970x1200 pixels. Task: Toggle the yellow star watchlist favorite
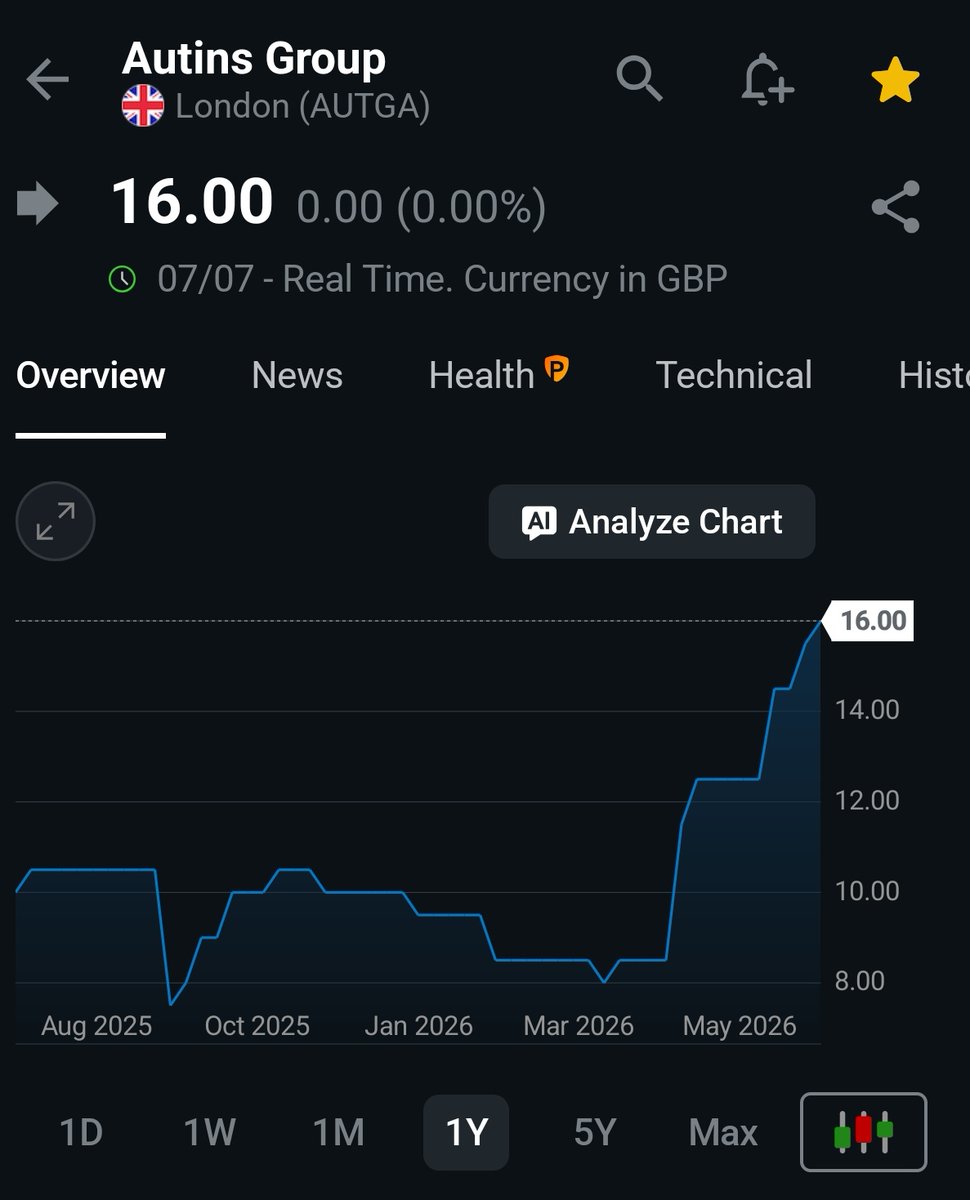pos(895,80)
